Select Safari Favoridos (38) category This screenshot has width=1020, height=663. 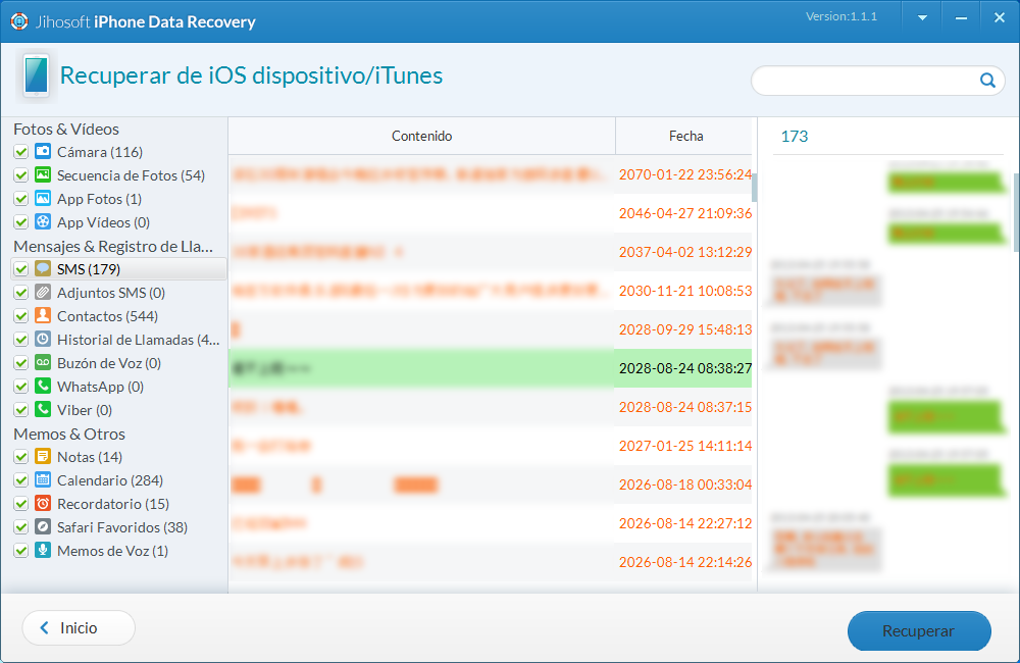coord(122,527)
